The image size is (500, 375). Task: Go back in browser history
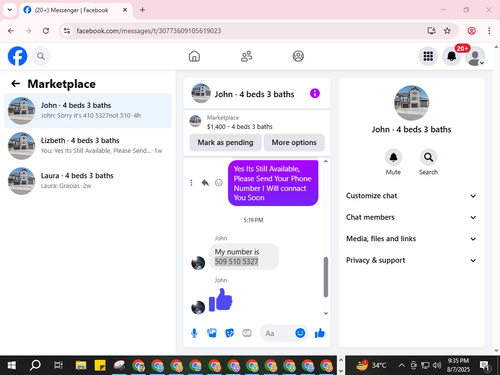(11, 31)
